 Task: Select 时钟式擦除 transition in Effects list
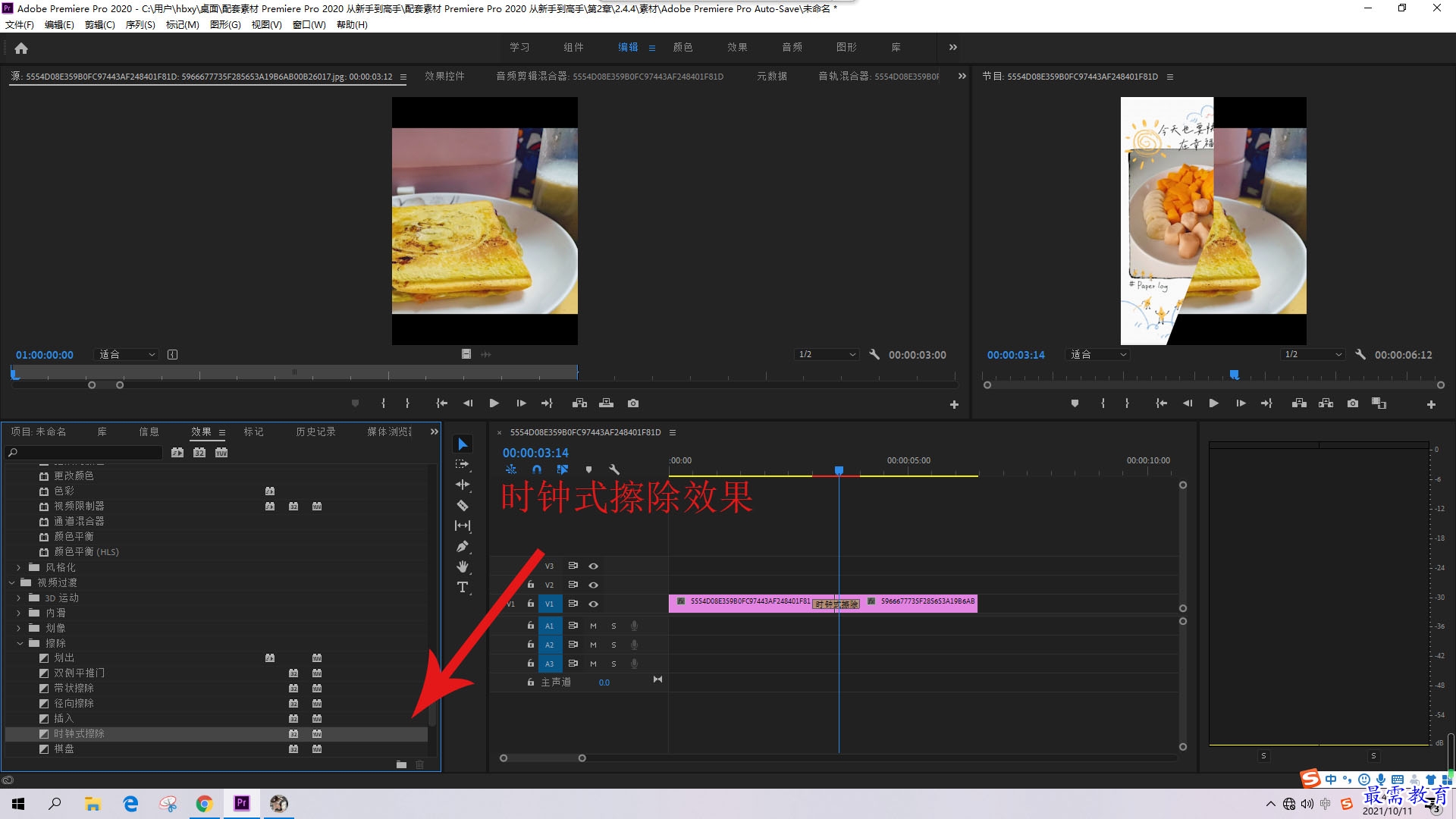[x=216, y=733]
